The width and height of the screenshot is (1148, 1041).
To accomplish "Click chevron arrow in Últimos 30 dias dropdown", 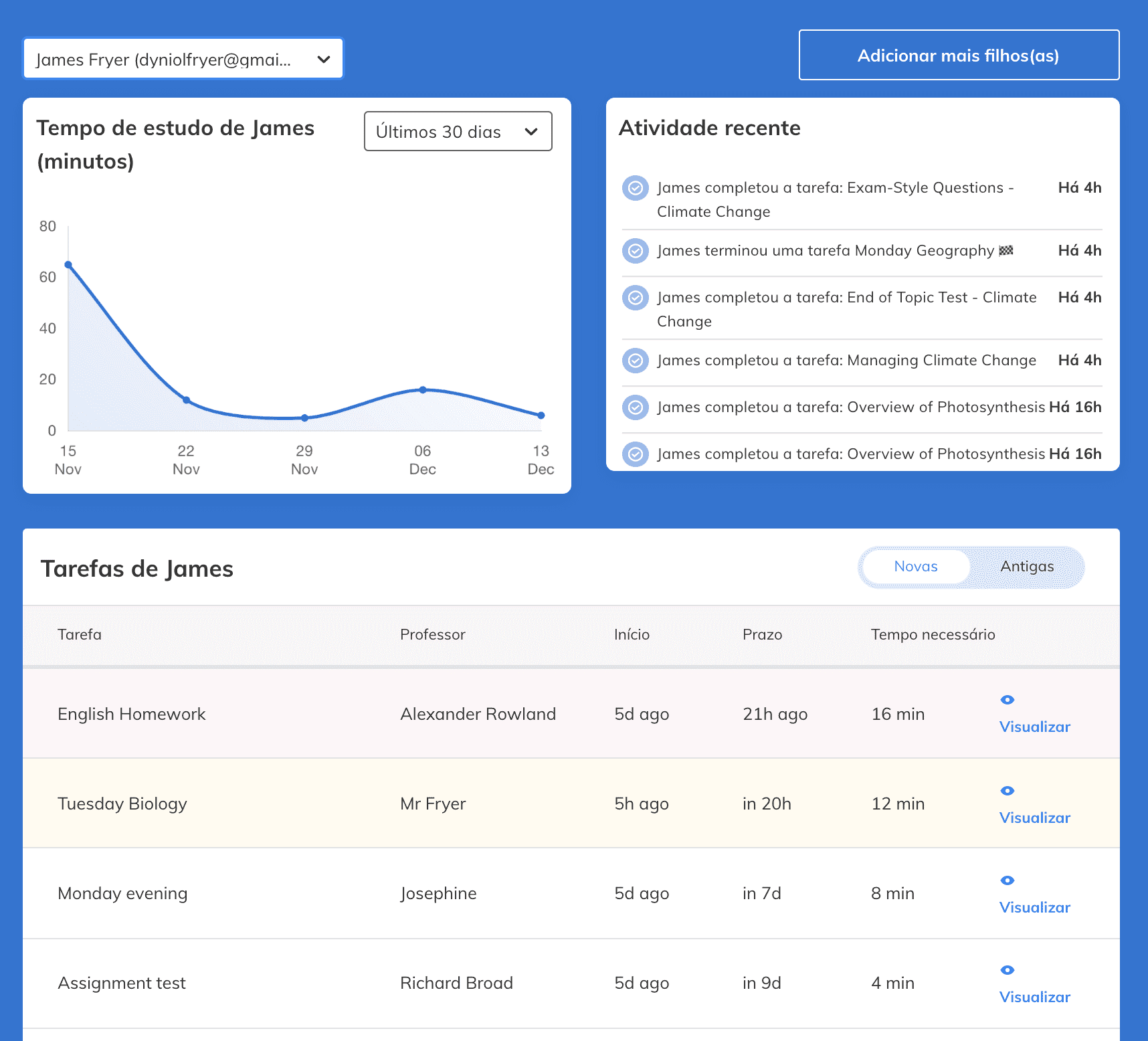I will pos(531,132).
